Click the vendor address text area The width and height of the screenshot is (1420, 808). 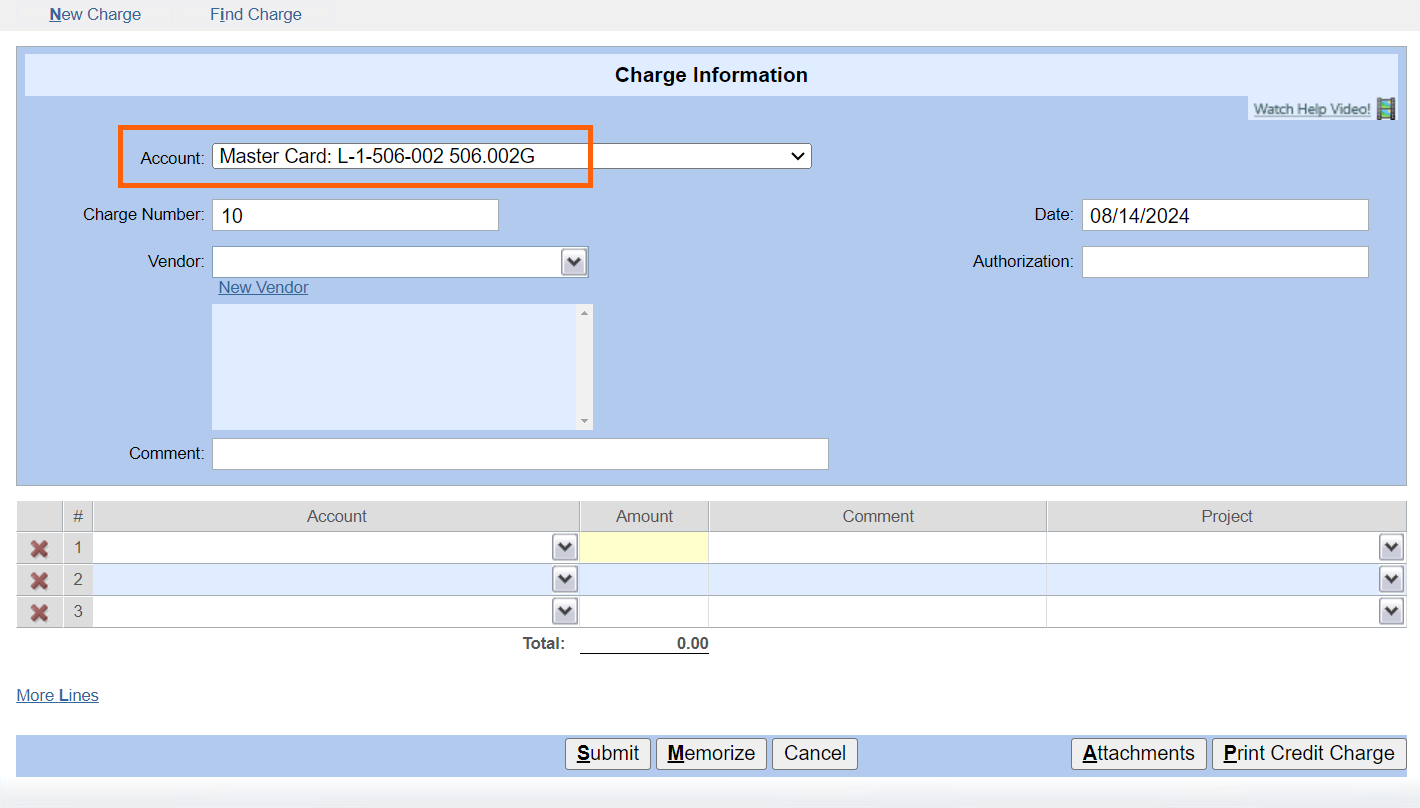click(395, 367)
